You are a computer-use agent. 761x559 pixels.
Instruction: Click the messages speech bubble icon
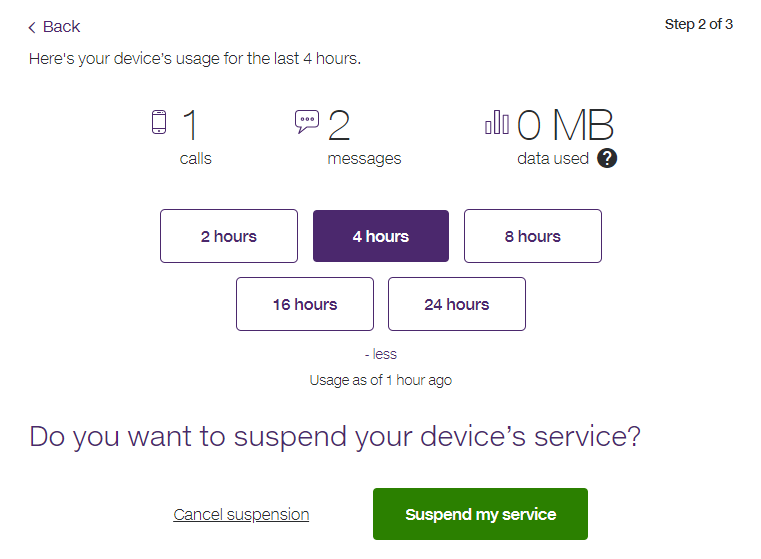click(307, 121)
